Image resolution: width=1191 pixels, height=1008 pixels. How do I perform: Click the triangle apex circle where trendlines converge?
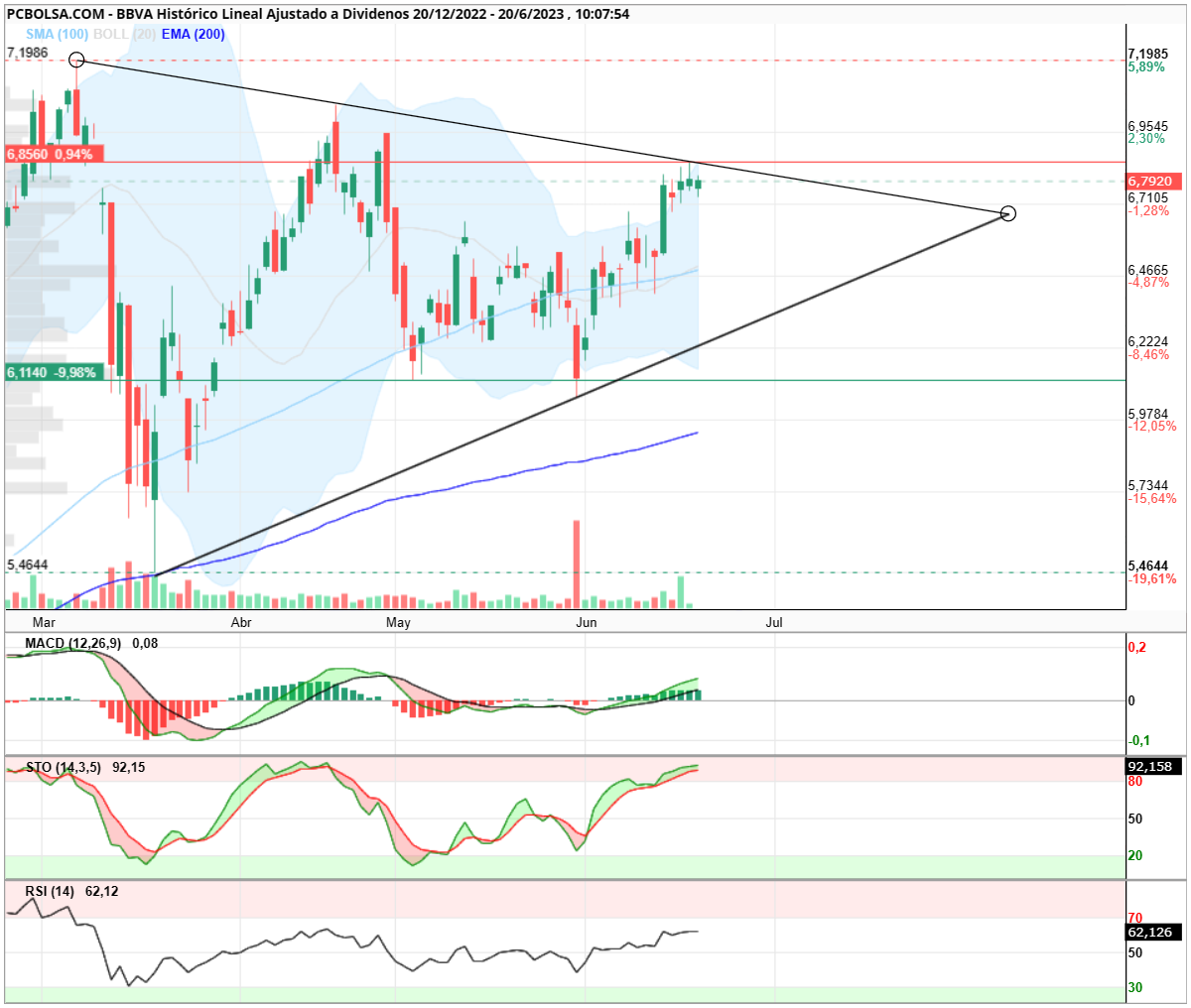1008,213
